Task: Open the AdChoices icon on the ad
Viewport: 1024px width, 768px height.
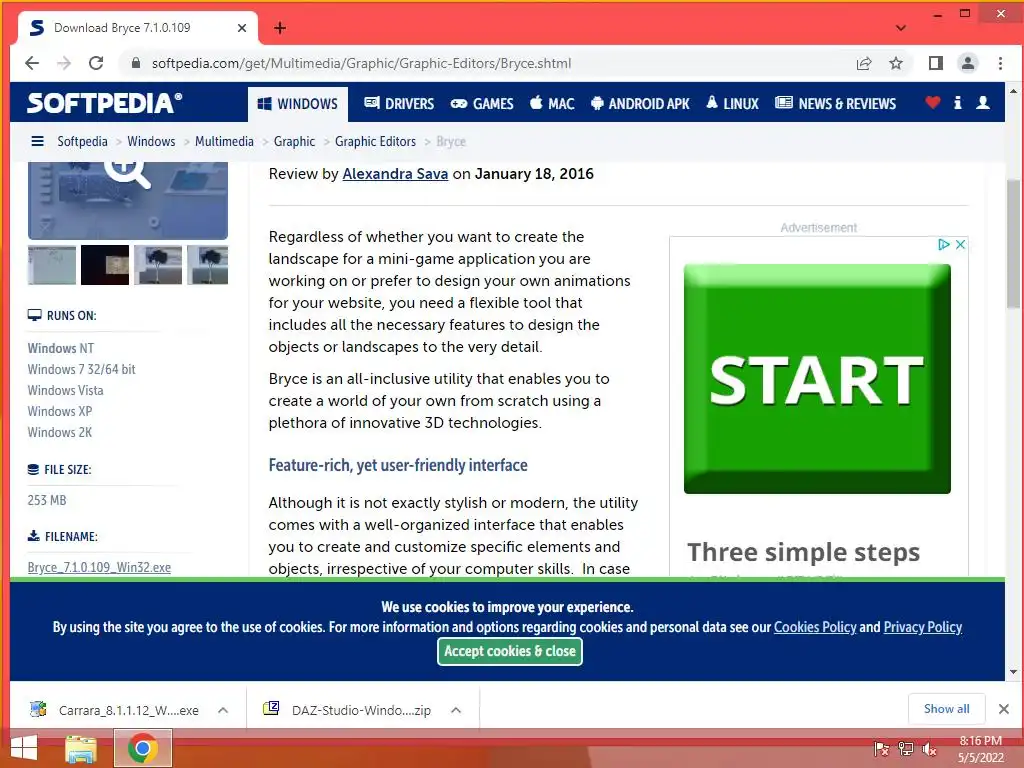Action: [x=944, y=244]
